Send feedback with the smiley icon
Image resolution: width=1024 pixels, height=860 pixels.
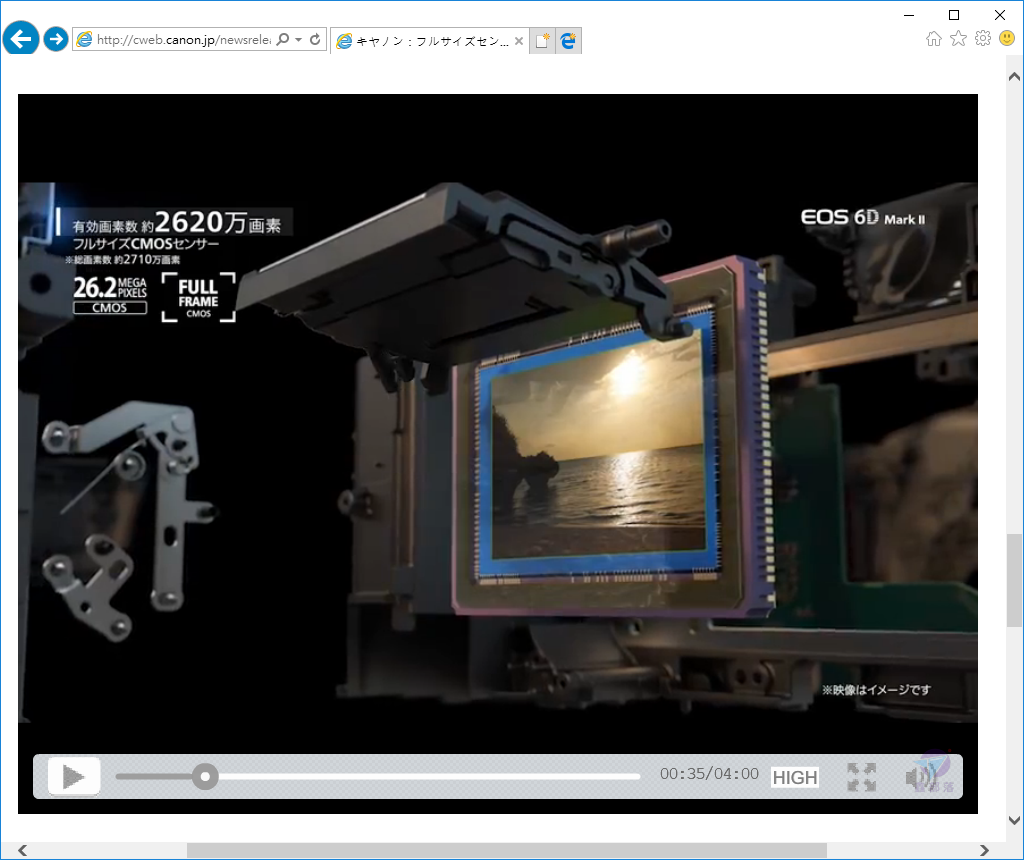click(x=1007, y=39)
